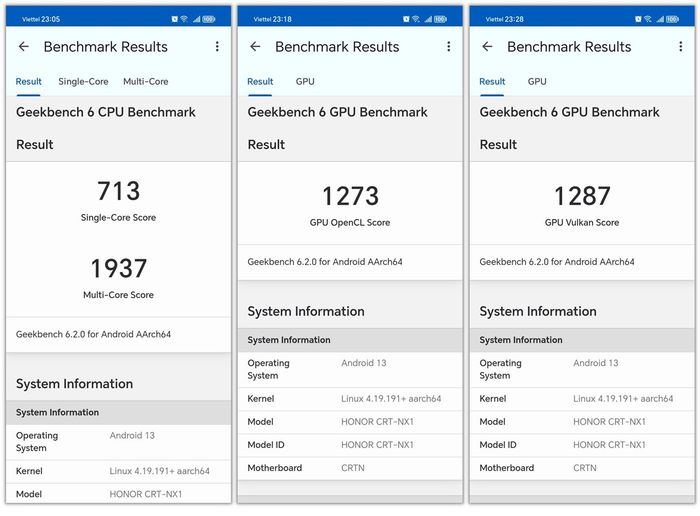Screen dimensions: 700x516
Task: Tap Kernel Linux value in CPU screen
Action: pos(159,471)
